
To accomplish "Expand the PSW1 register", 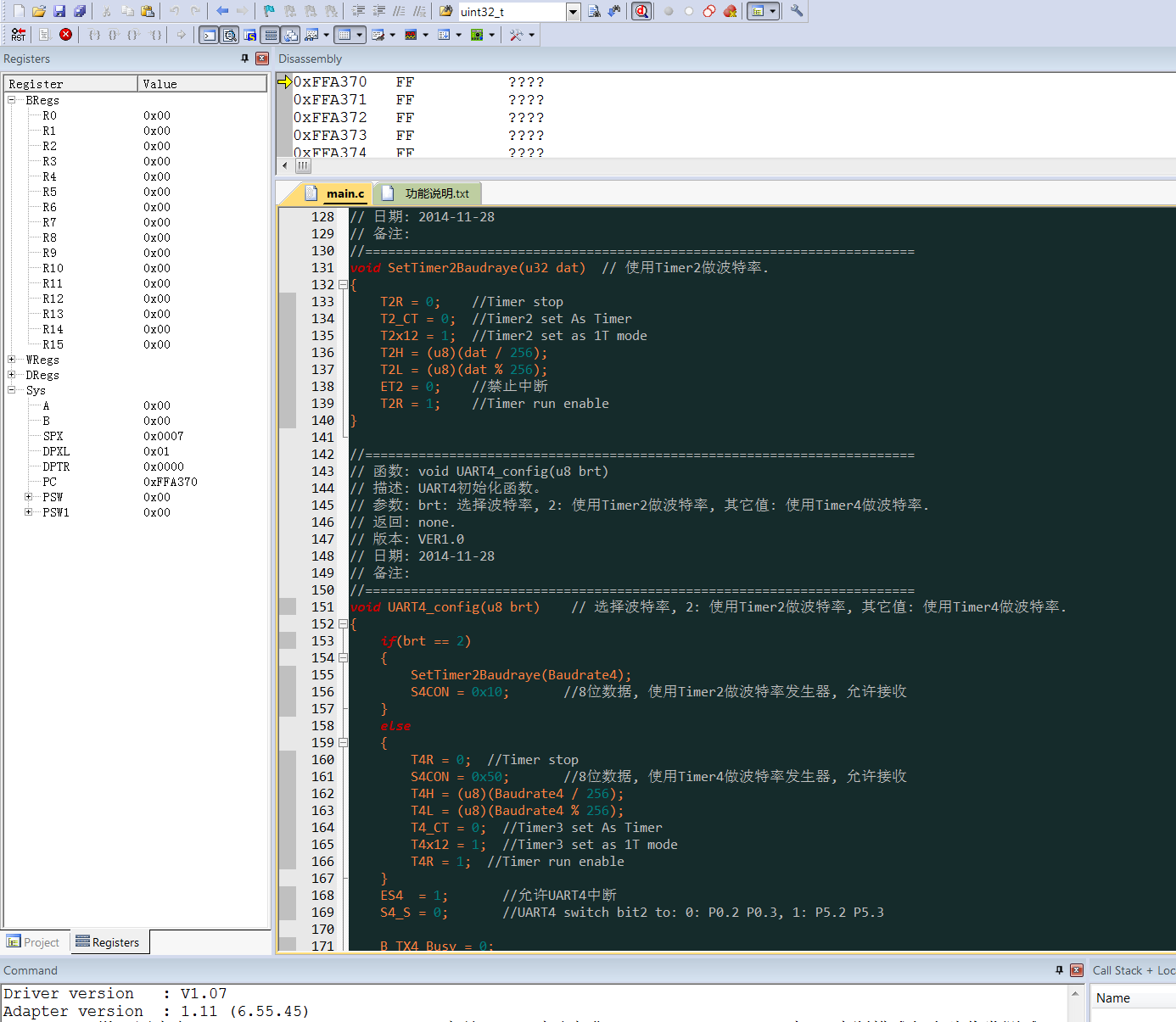I will [29, 512].
